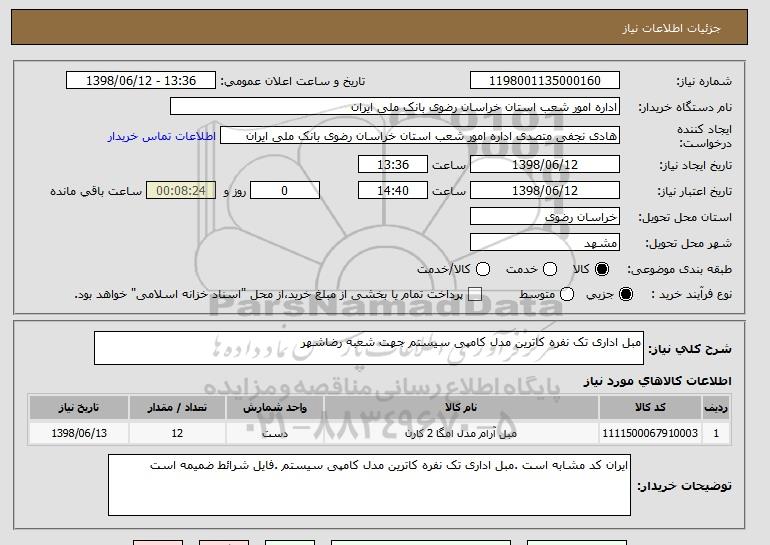Select the کالا radio button
This screenshot has width=770, height=545.
tap(602, 269)
